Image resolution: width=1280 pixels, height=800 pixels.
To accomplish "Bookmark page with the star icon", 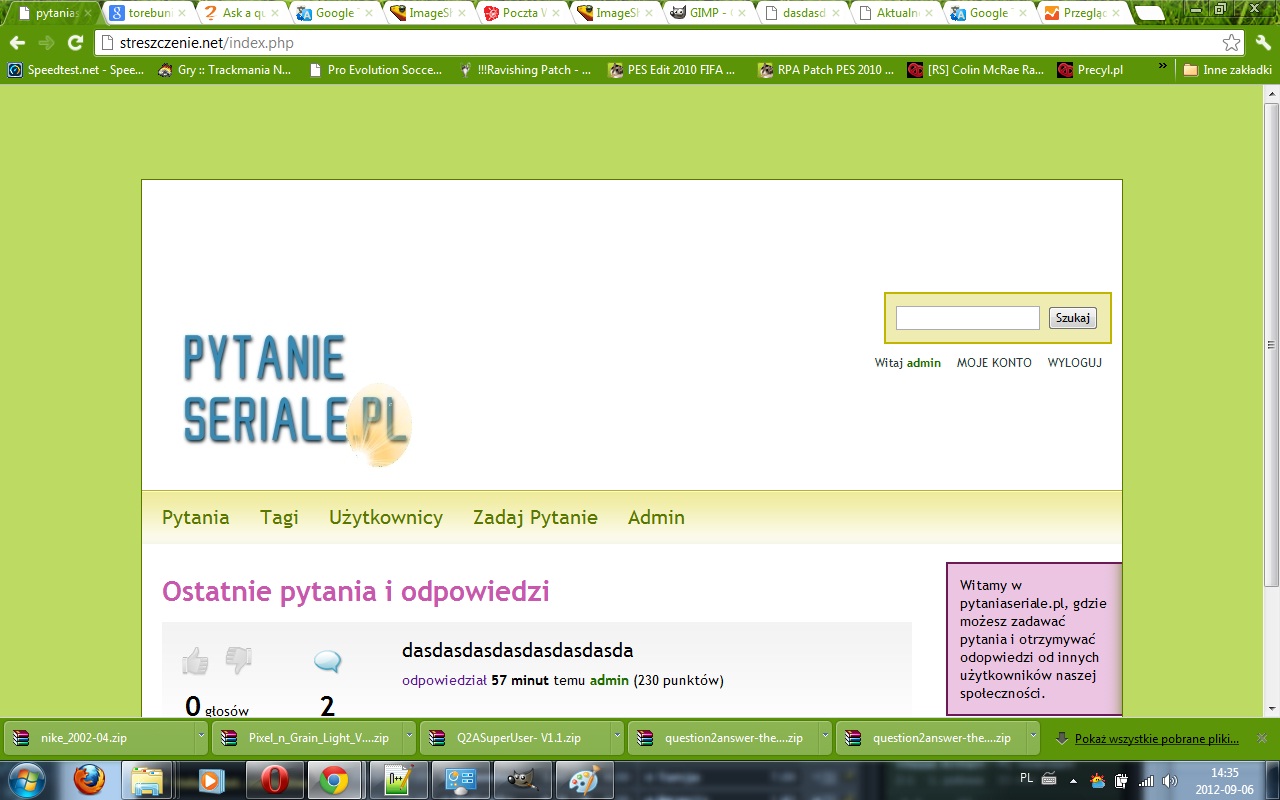I will coord(1231,43).
